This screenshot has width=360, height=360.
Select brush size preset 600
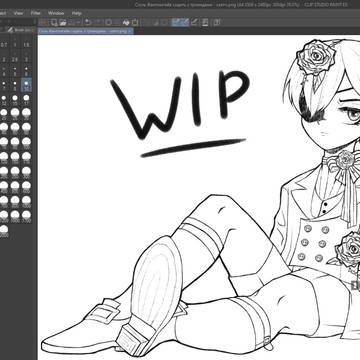coord(26,187)
